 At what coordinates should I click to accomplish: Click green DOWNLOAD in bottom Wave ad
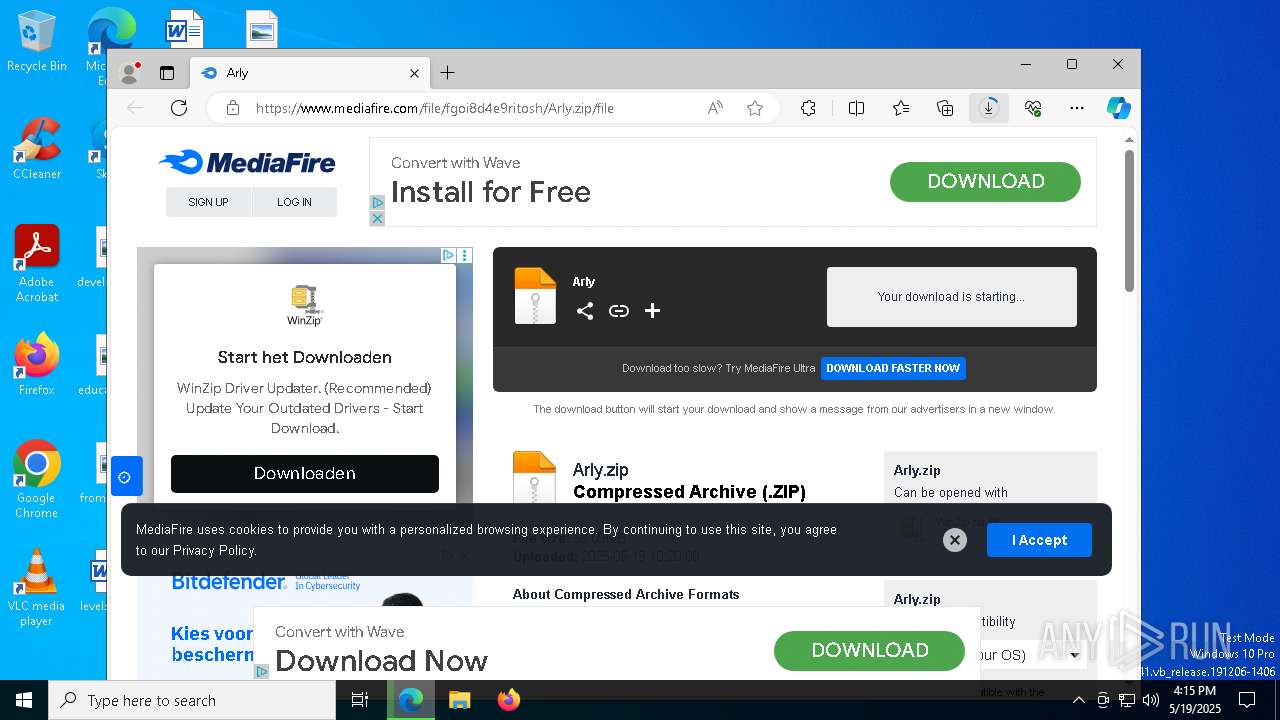[869, 650]
